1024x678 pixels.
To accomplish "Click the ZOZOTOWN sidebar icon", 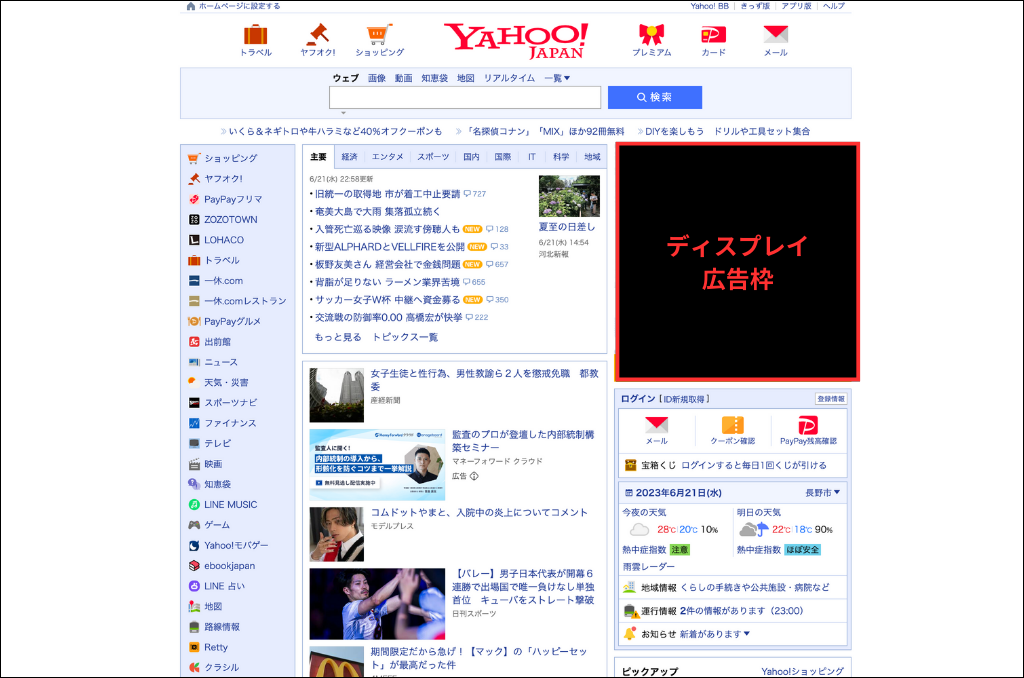I will 194,219.
